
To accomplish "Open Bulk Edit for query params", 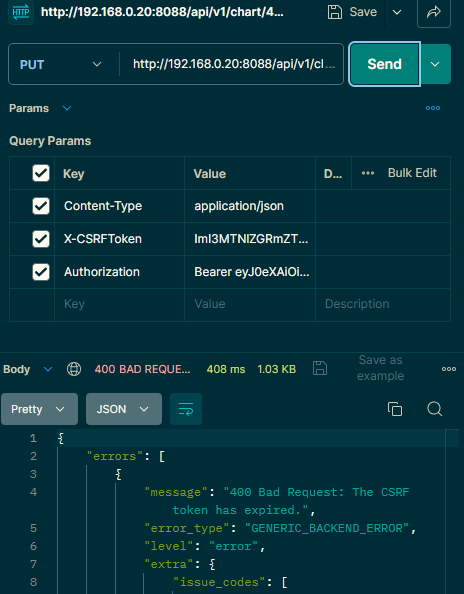I will 412,173.
